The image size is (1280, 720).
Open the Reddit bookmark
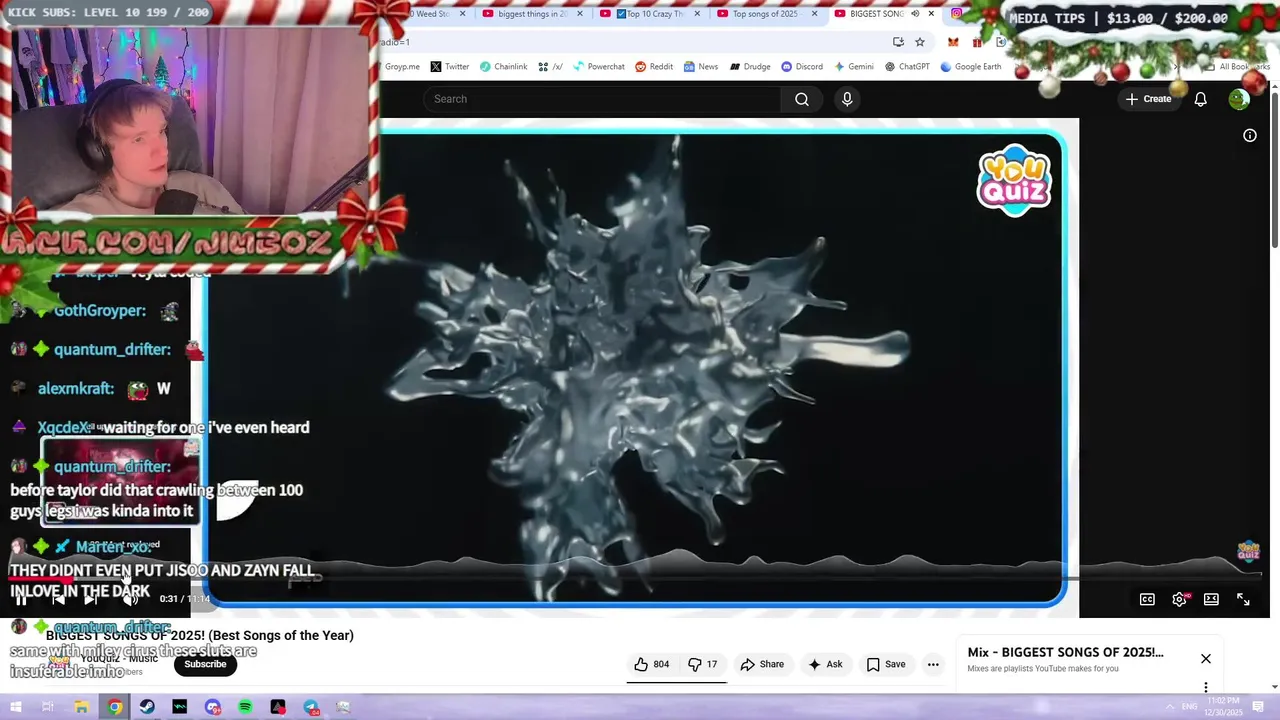[654, 67]
